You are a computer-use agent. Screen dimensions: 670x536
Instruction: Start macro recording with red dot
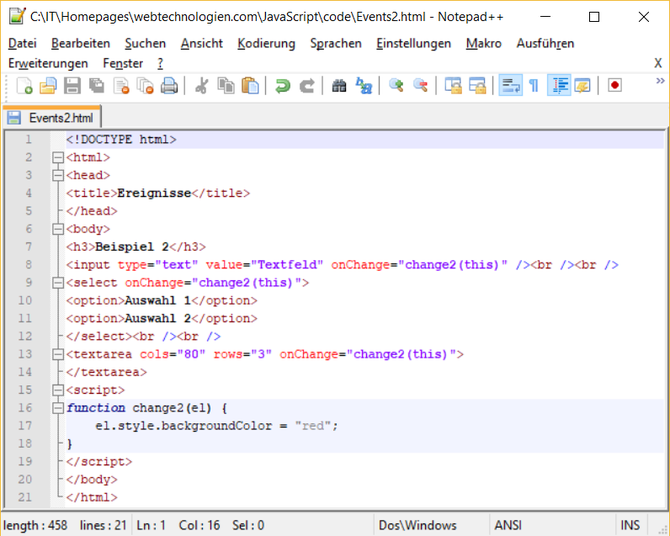tap(614, 86)
